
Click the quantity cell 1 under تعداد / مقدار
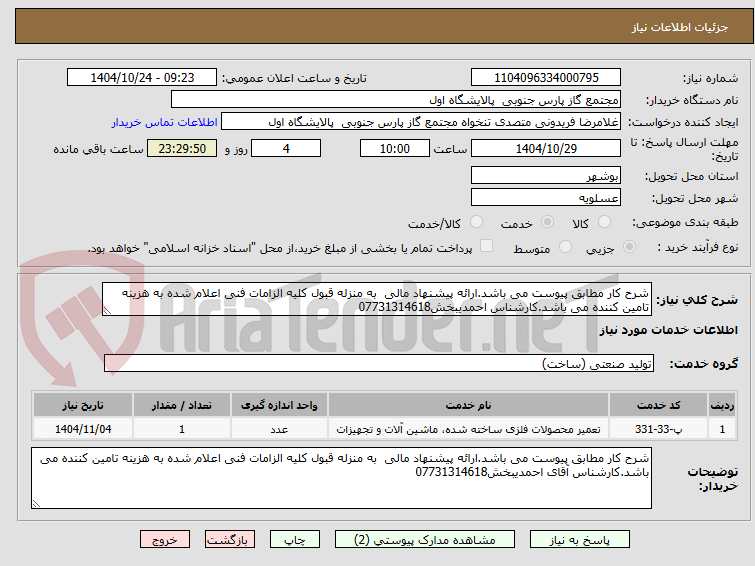coord(182,429)
